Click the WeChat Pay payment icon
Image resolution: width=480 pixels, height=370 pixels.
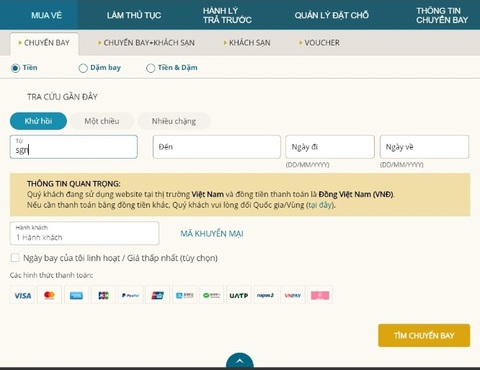211,295
